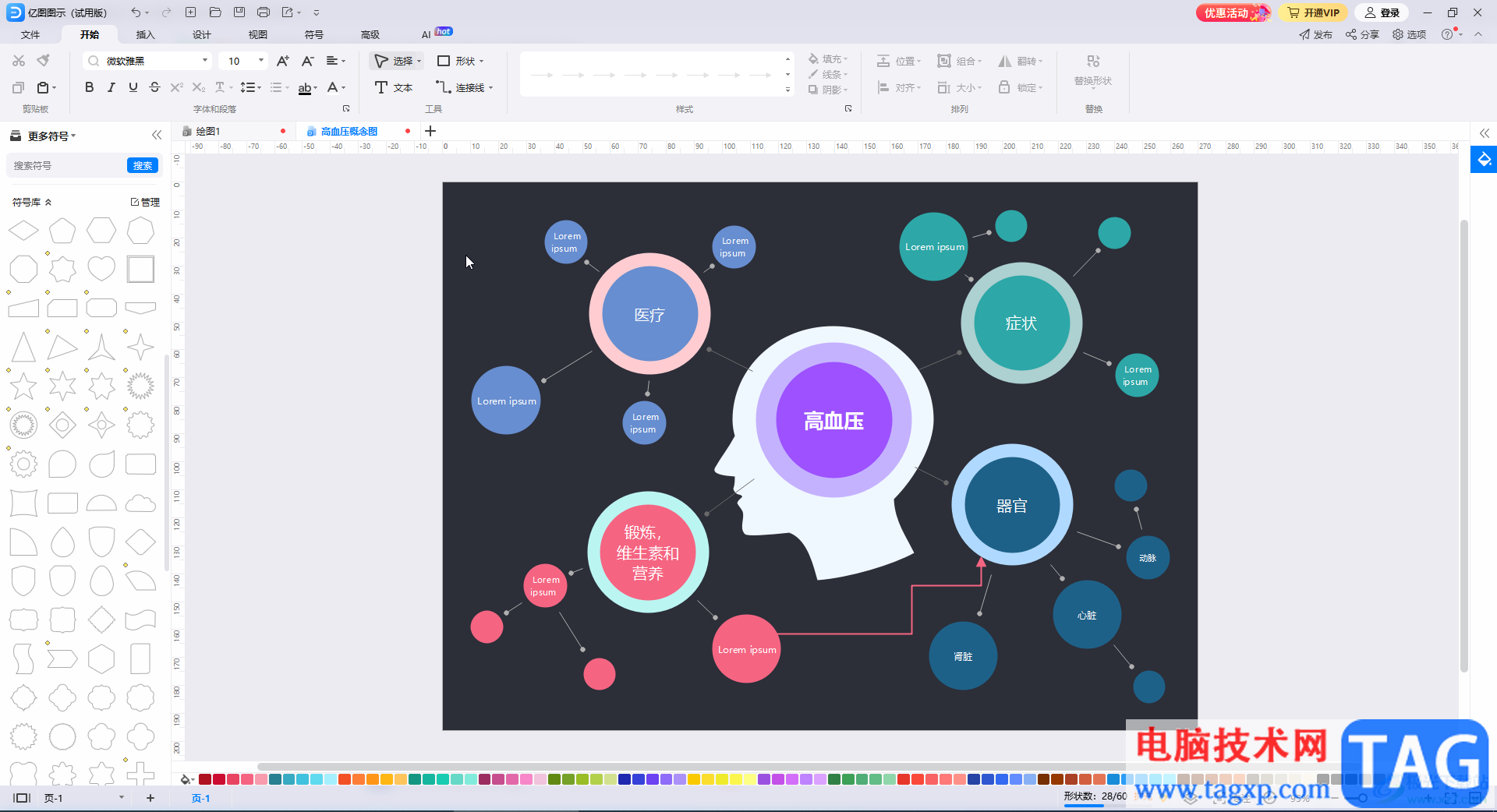Click the 搜索 search button

pyautogui.click(x=143, y=165)
